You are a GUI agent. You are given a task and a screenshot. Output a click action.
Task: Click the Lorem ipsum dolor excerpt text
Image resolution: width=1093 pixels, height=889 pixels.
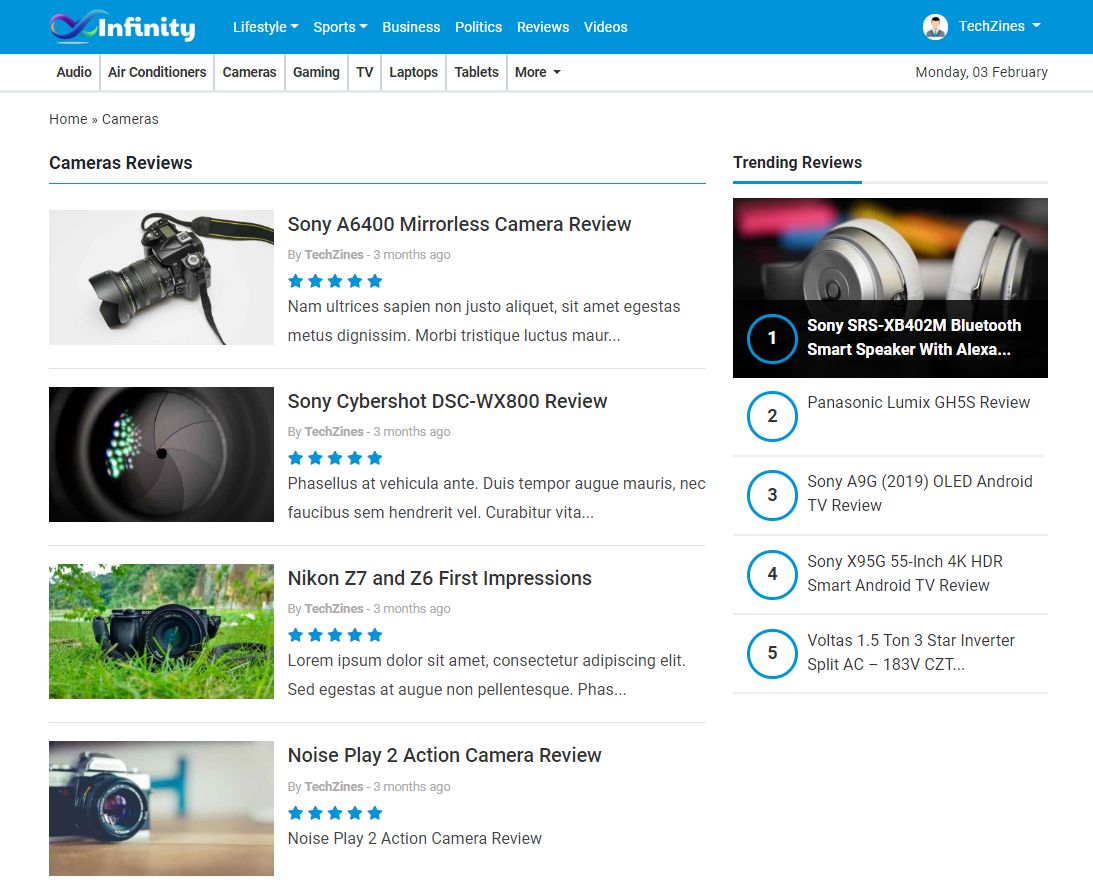[487, 675]
